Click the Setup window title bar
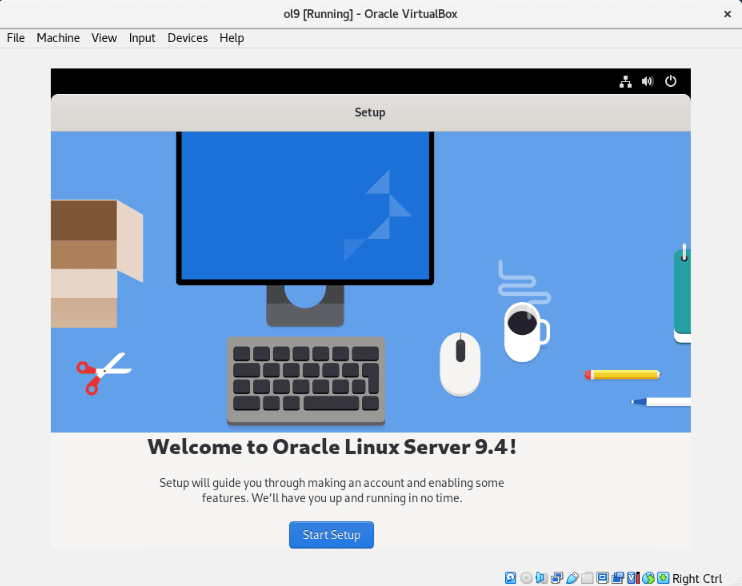 tap(371, 113)
